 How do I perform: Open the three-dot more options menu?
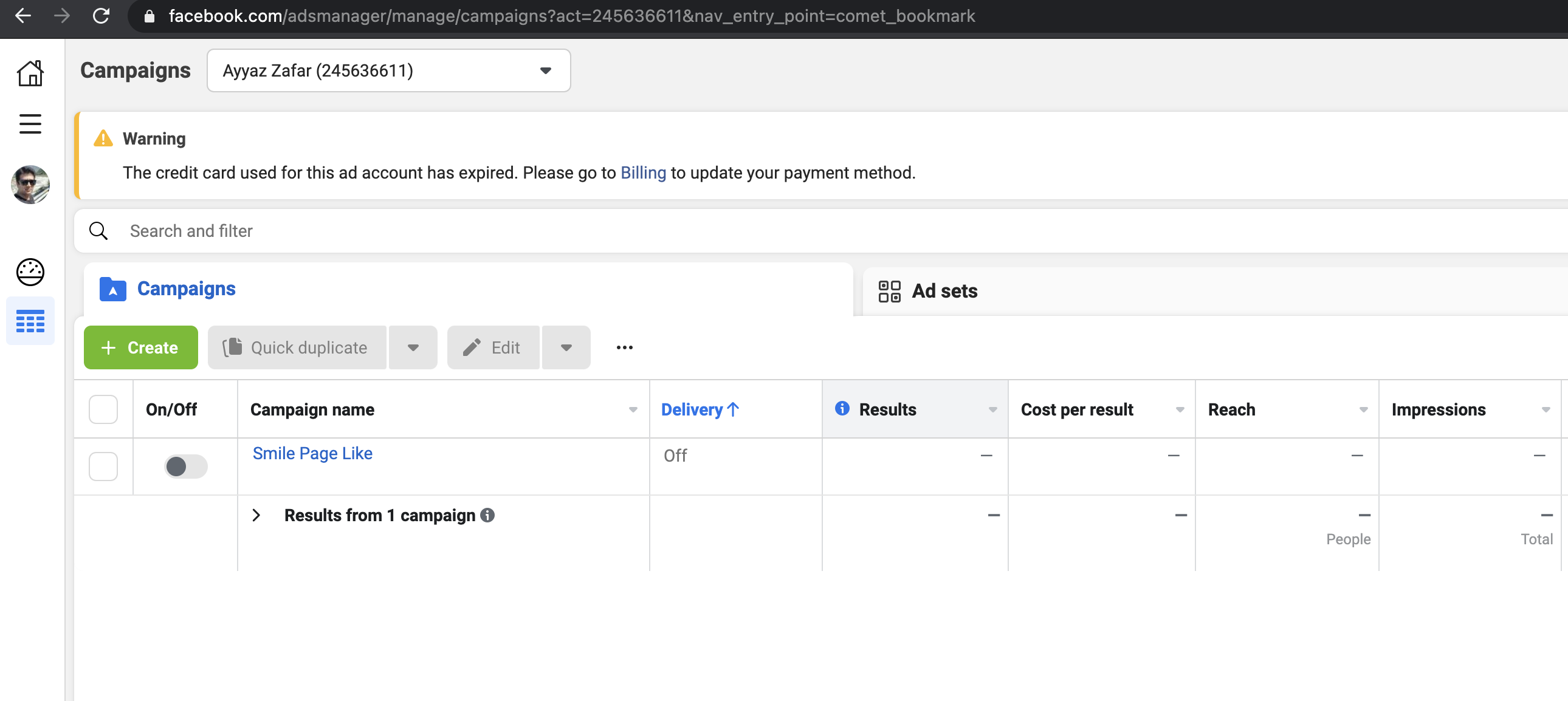point(624,347)
